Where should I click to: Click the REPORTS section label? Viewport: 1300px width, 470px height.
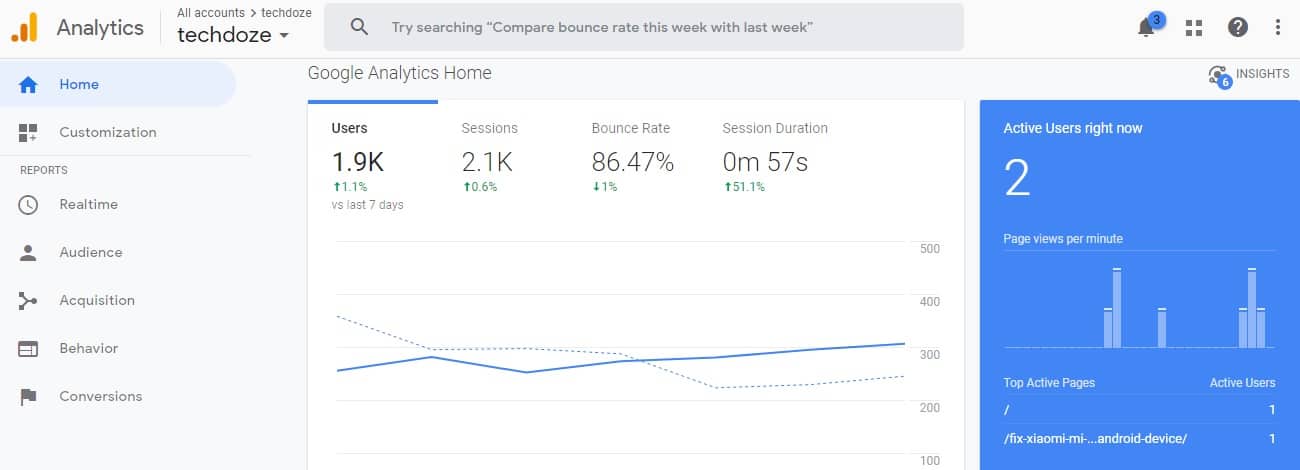[x=44, y=171]
